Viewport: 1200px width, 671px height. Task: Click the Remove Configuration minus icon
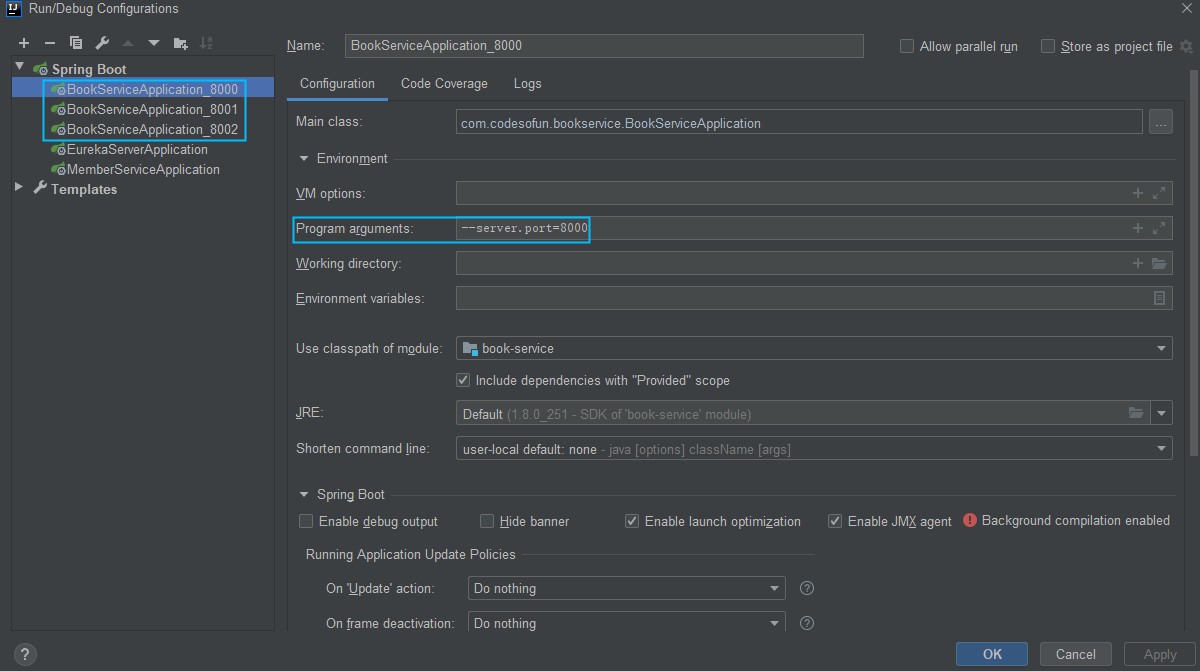pos(50,43)
